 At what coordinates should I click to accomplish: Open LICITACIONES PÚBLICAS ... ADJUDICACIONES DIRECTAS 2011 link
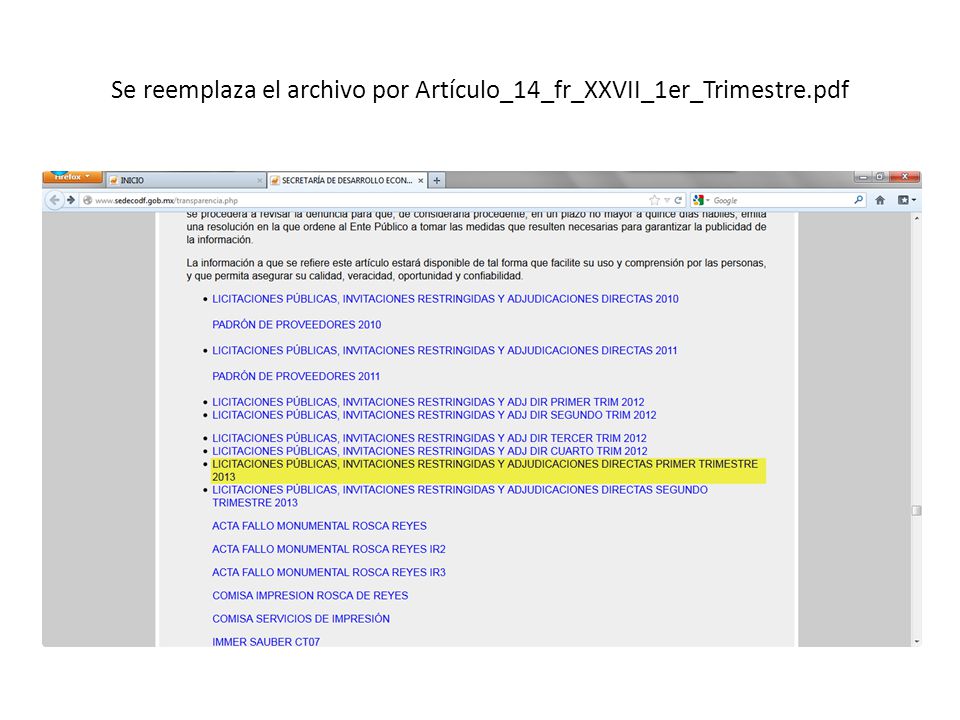444,350
